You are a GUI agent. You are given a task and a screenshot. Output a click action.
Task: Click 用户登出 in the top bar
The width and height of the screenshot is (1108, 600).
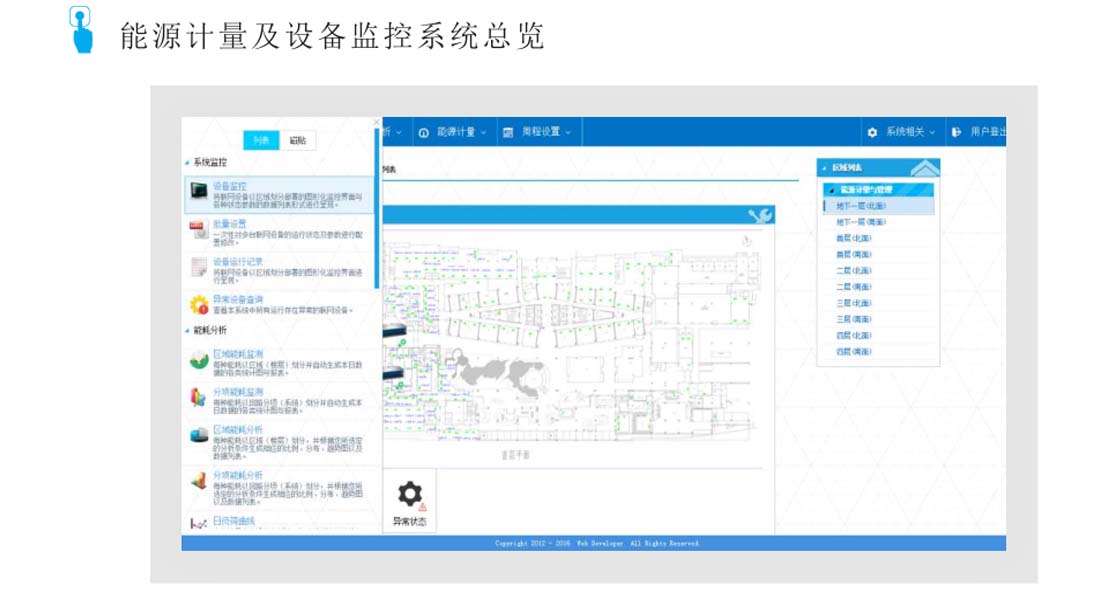(x=987, y=132)
